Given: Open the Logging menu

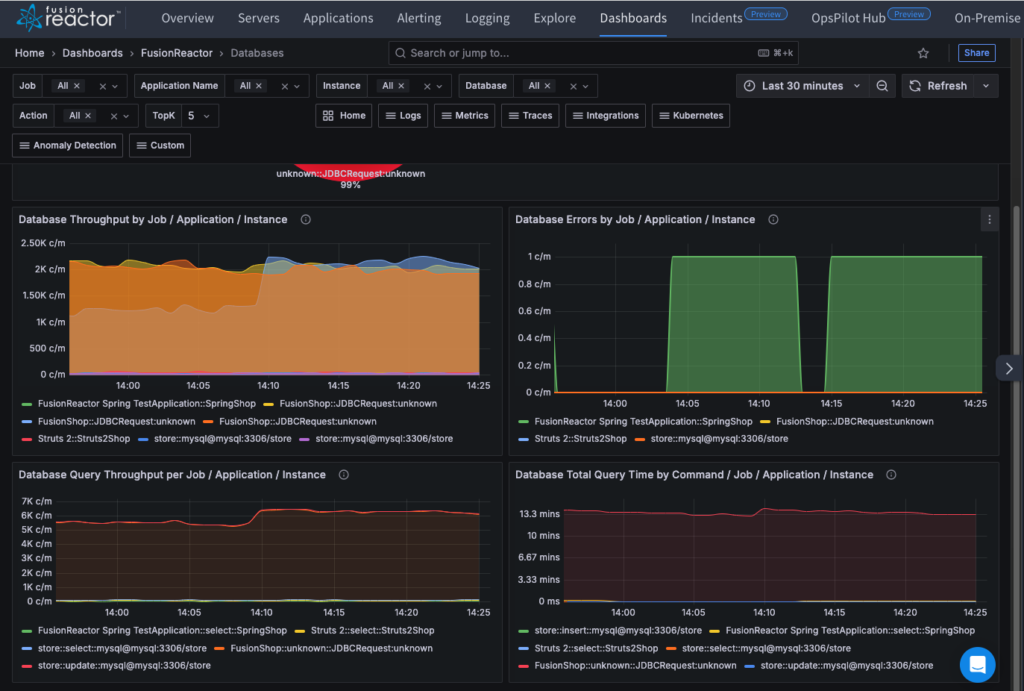Looking at the screenshot, I should [487, 18].
